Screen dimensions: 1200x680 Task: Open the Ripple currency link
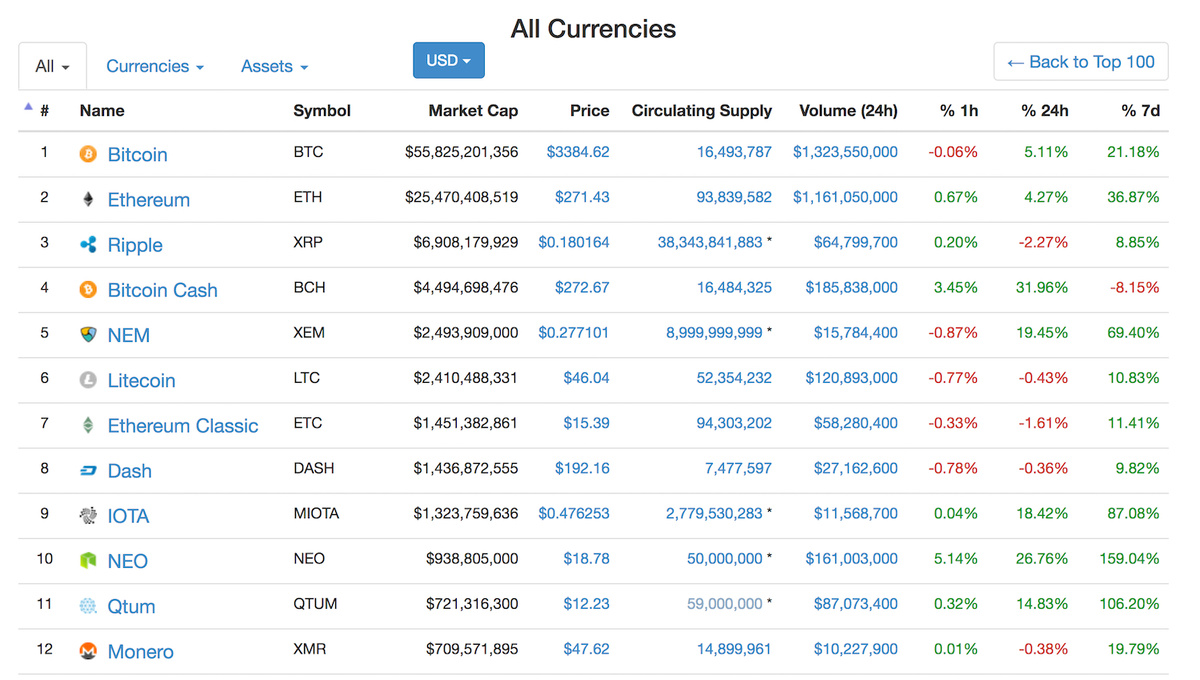[135, 245]
